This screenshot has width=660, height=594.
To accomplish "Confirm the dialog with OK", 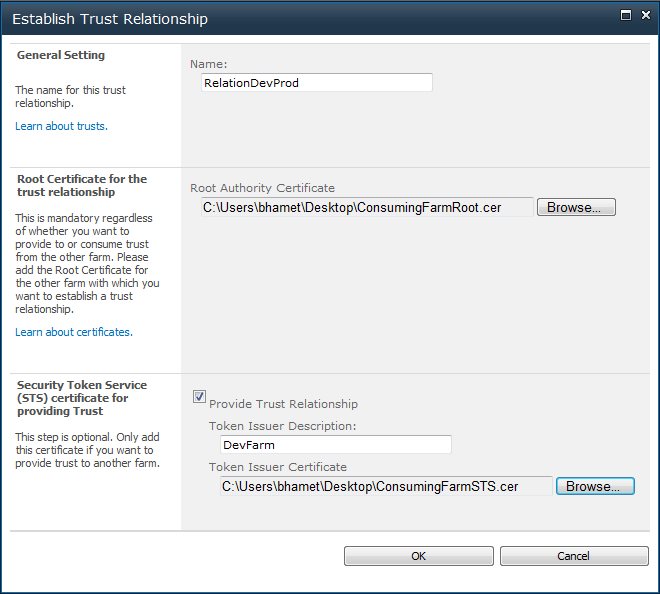I will click(418, 556).
